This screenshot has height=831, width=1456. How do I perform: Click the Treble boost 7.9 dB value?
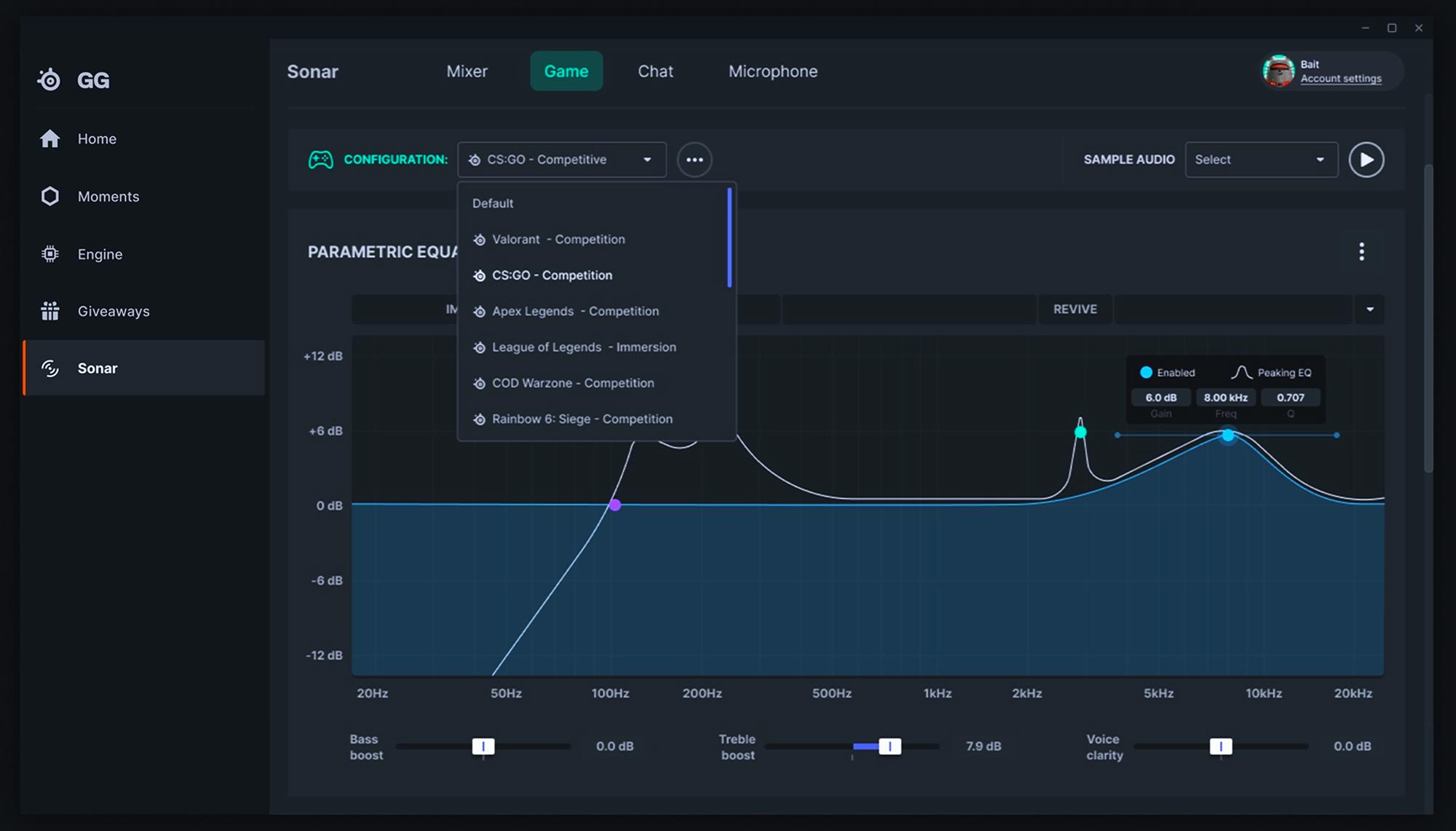[x=983, y=747]
